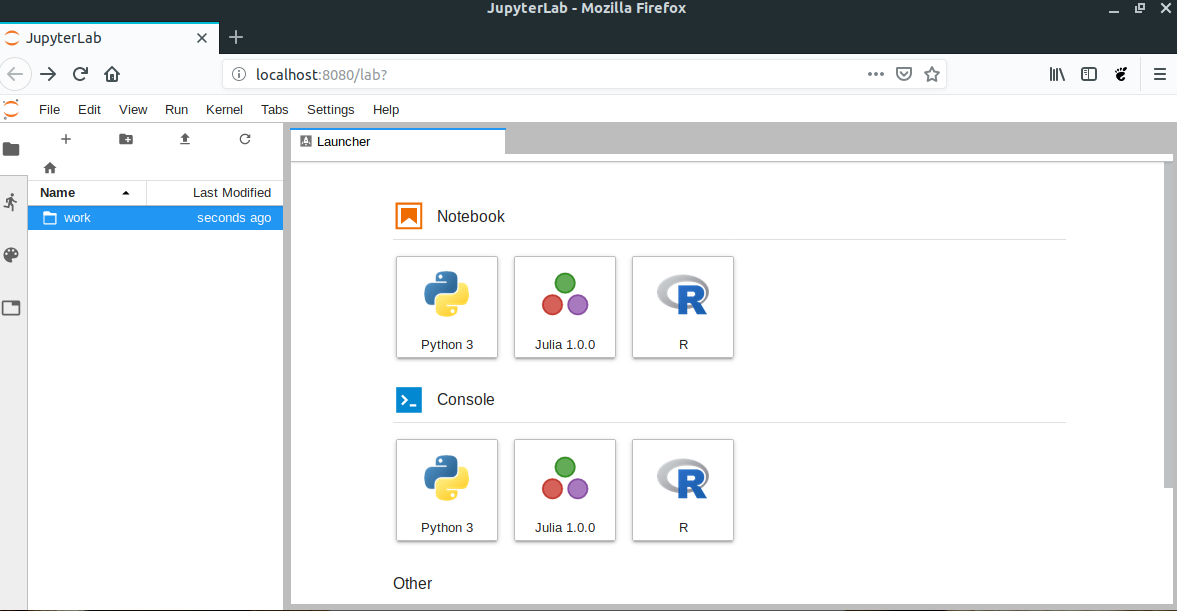Open the View menu

(x=133, y=110)
